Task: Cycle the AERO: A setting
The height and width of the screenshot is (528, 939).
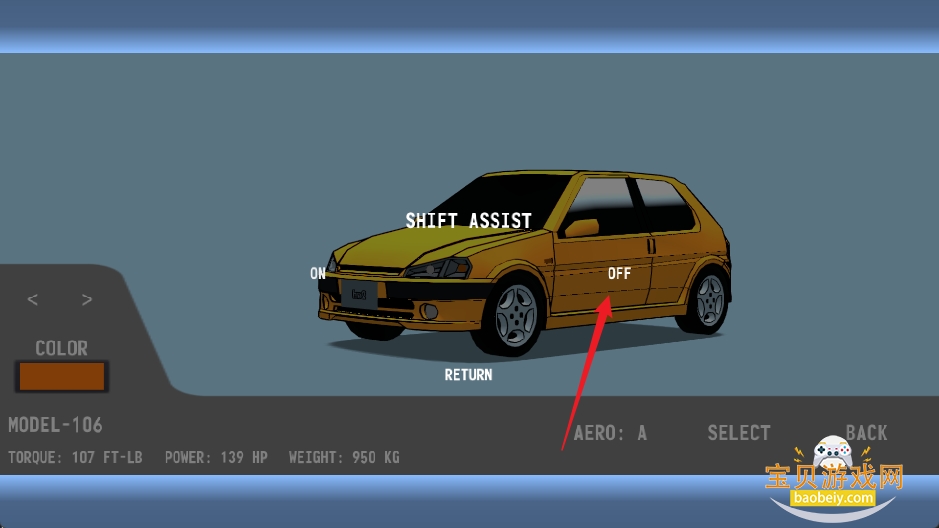Action: tap(610, 433)
